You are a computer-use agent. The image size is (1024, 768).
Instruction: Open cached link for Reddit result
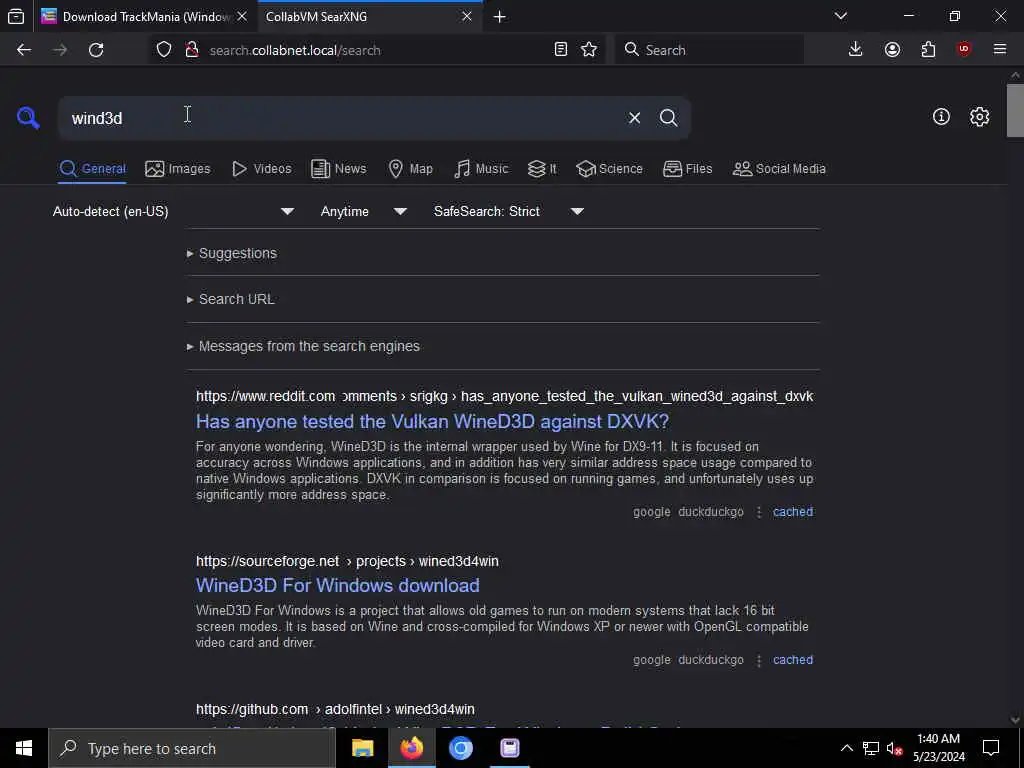(793, 512)
